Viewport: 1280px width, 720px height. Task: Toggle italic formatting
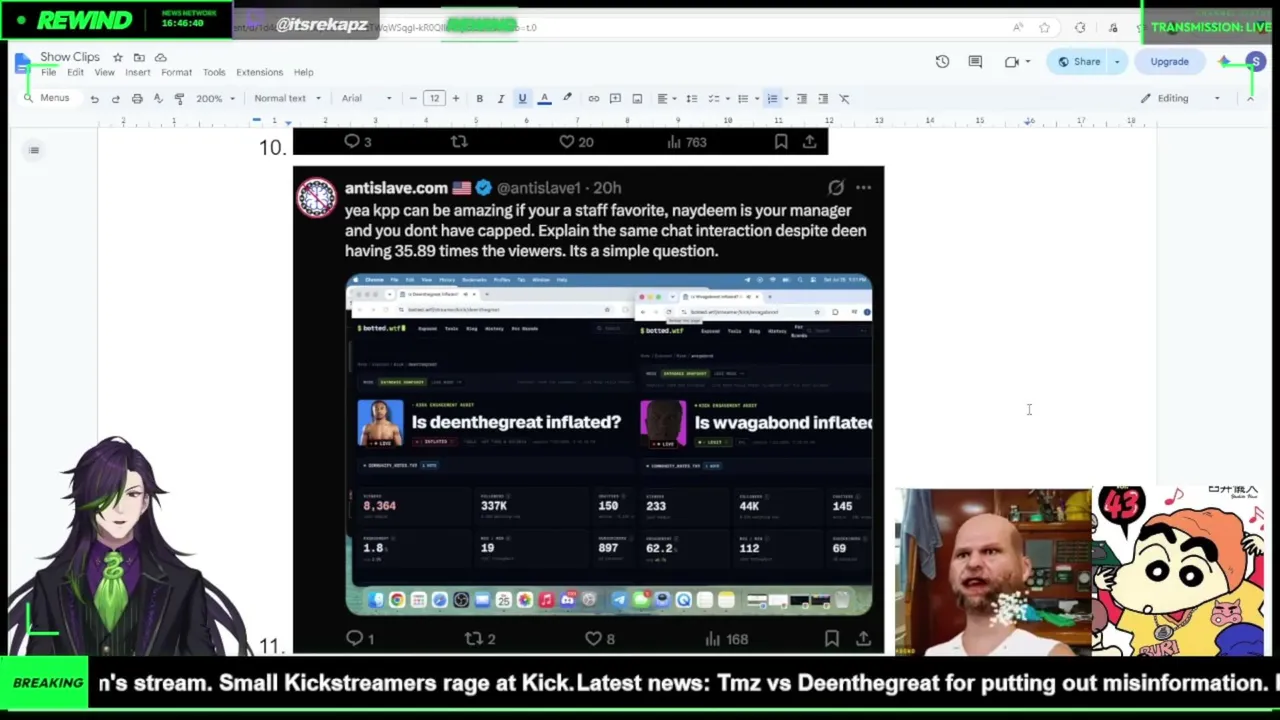coord(500,99)
